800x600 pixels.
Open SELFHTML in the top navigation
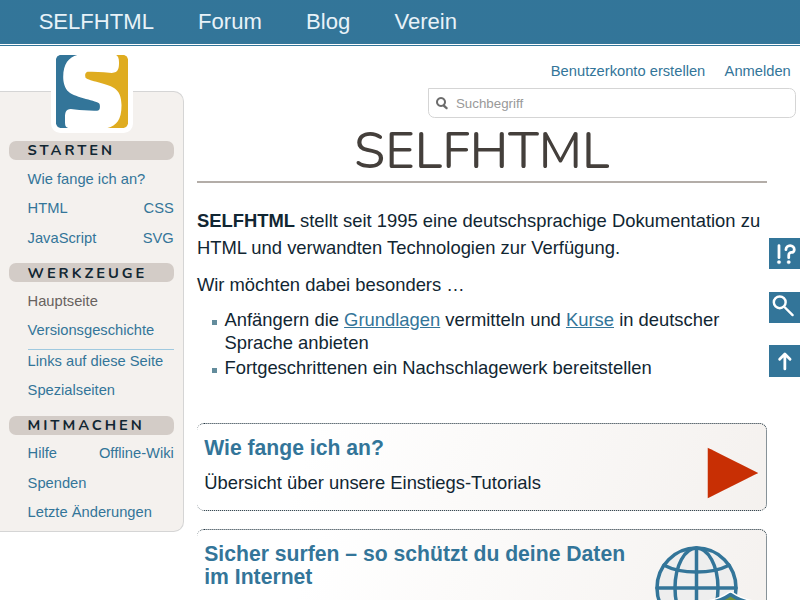(96, 22)
